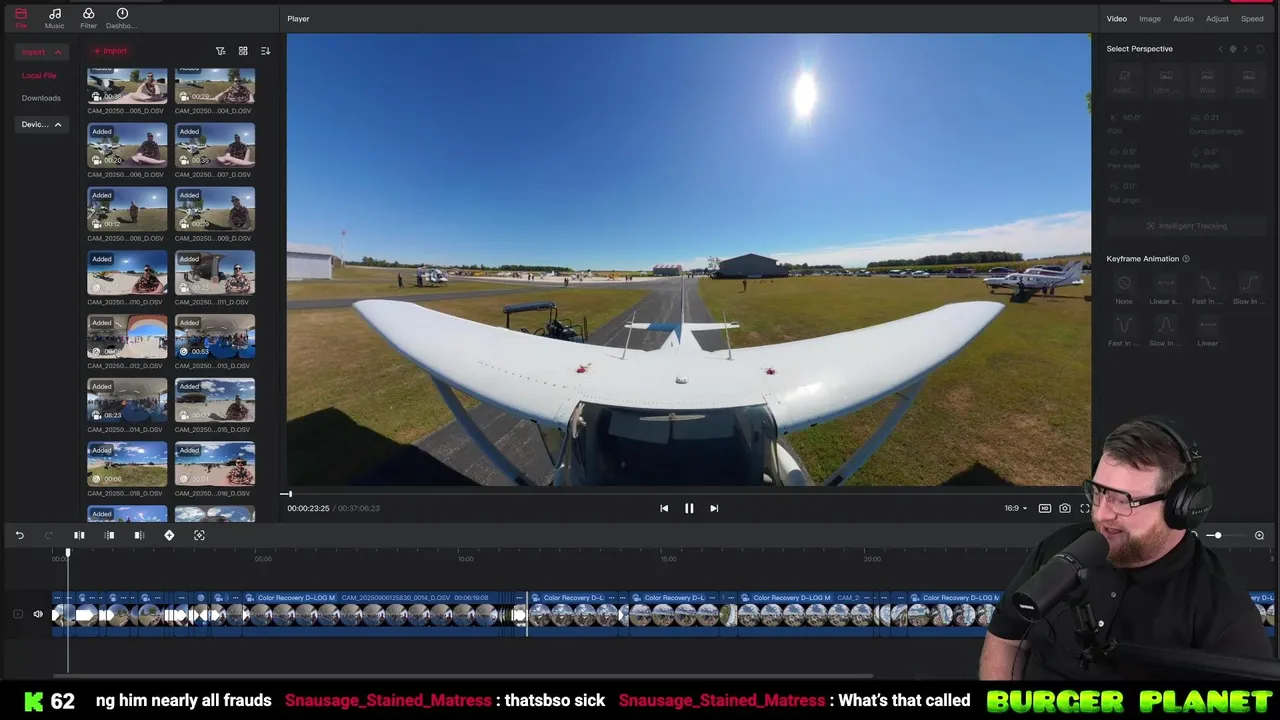Viewport: 1280px width, 720px height.
Task: Select clip CAM_20250...011_D.OSV thumbnail
Action: [x=215, y=273]
